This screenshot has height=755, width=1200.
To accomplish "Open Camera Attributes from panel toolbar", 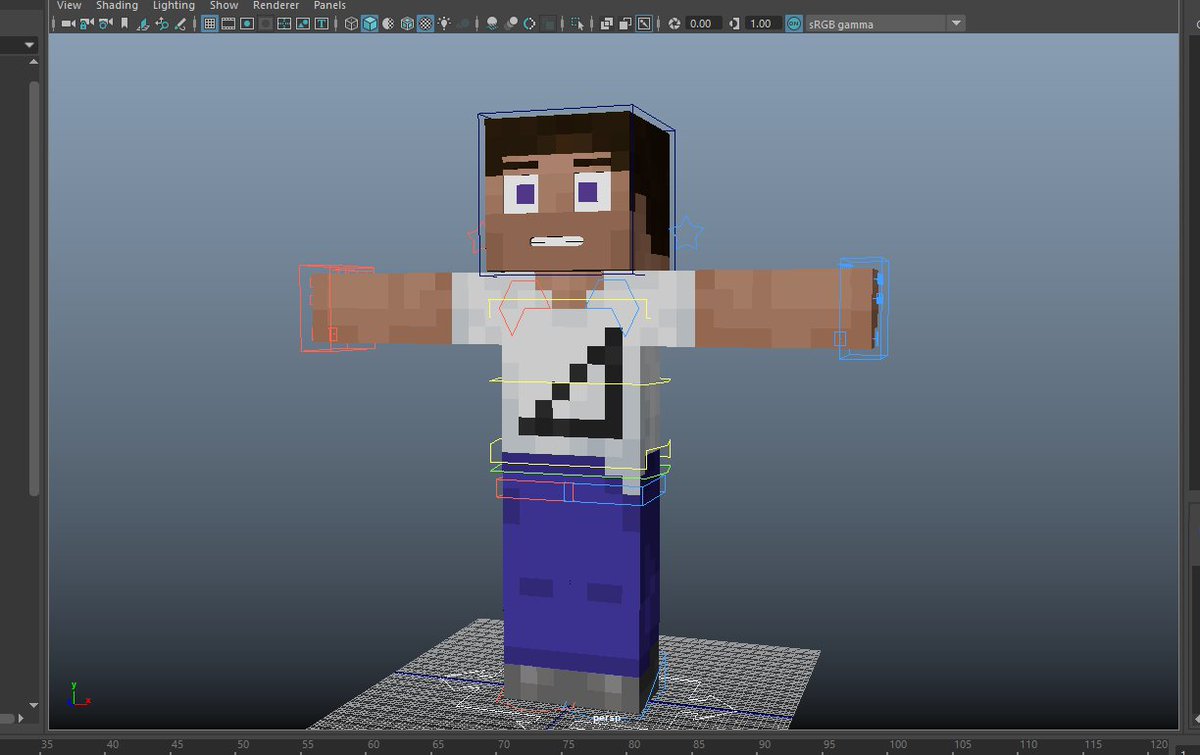I will coord(105,23).
